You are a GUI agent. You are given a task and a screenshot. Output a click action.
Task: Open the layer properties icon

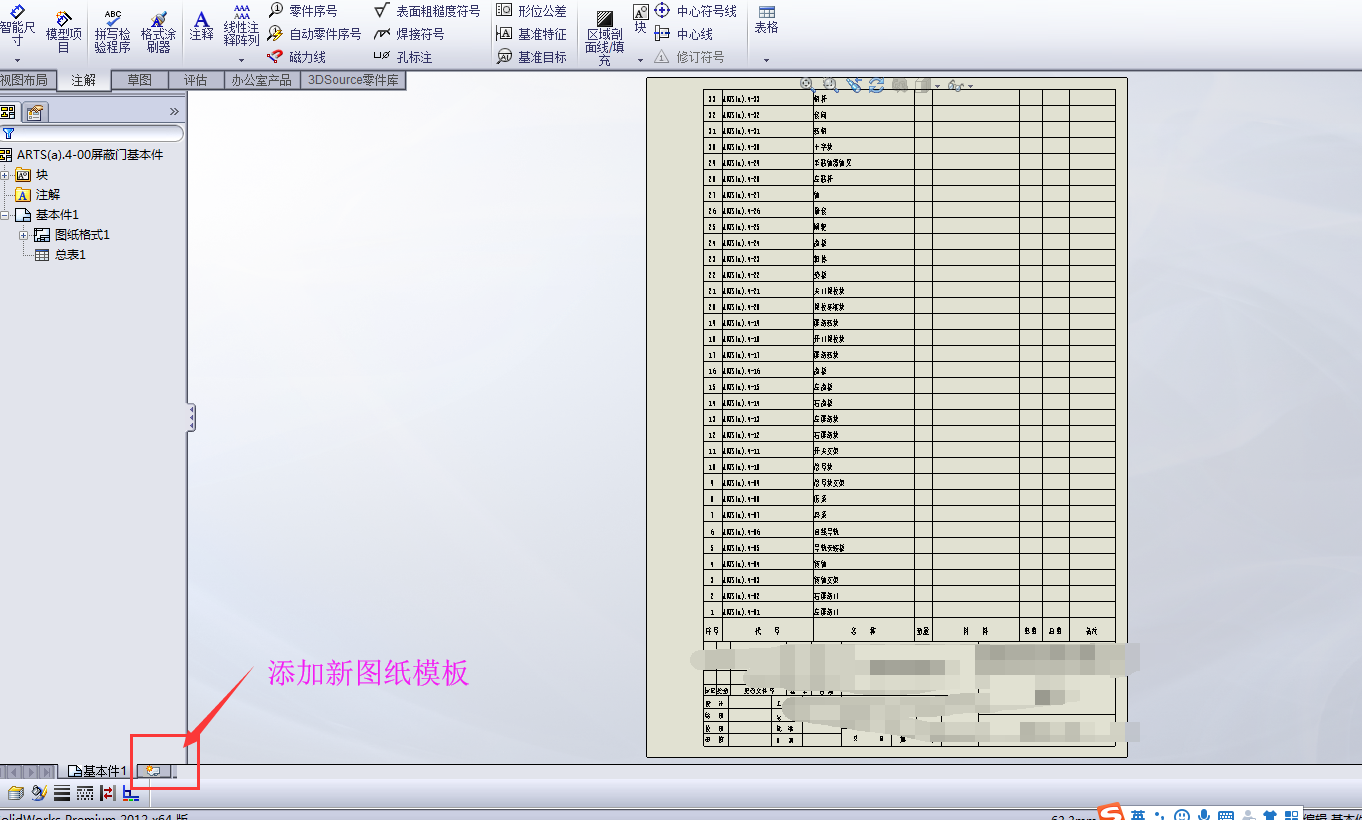(x=15, y=793)
